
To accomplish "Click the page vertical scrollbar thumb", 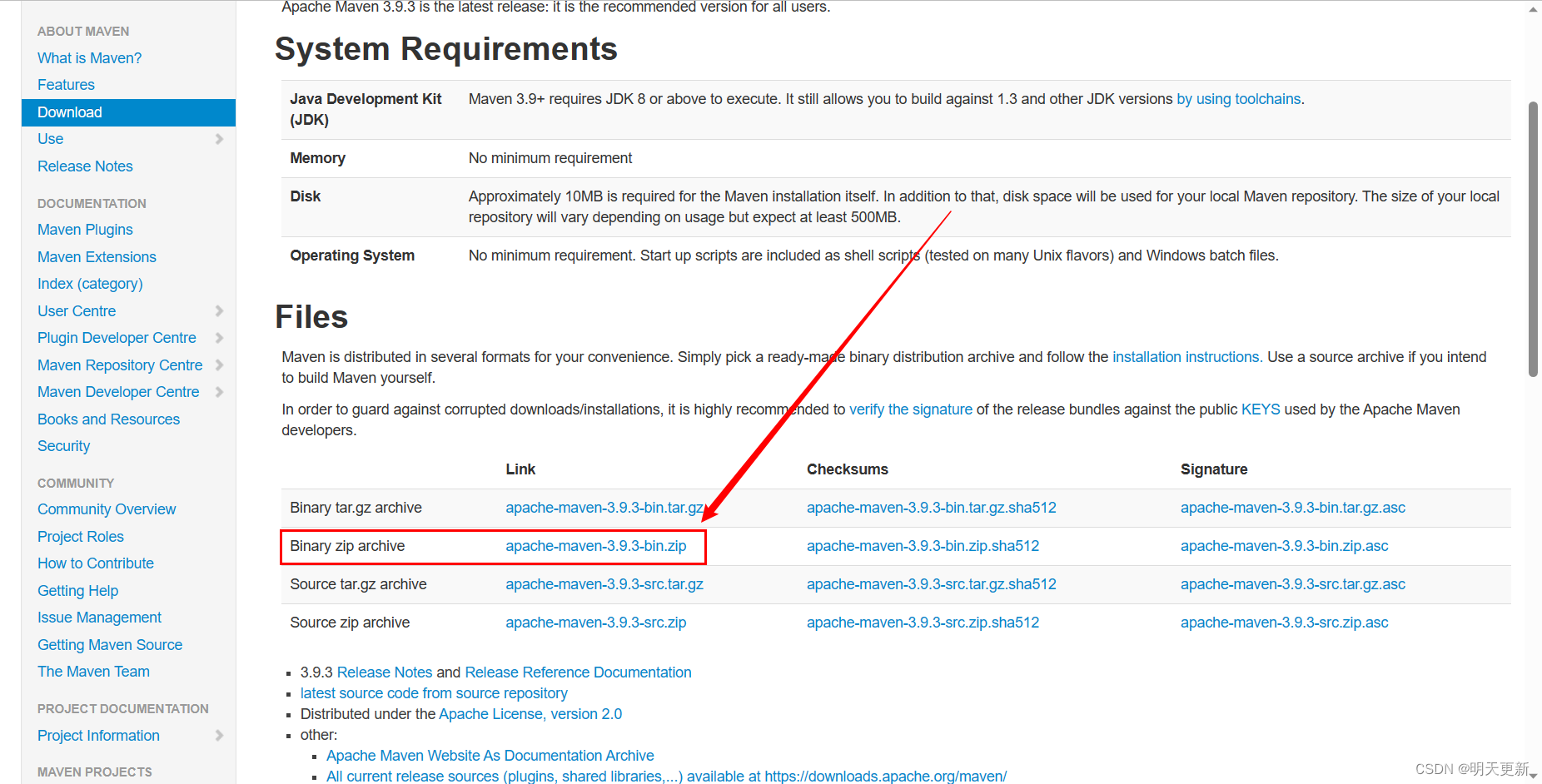I will (x=1533, y=239).
